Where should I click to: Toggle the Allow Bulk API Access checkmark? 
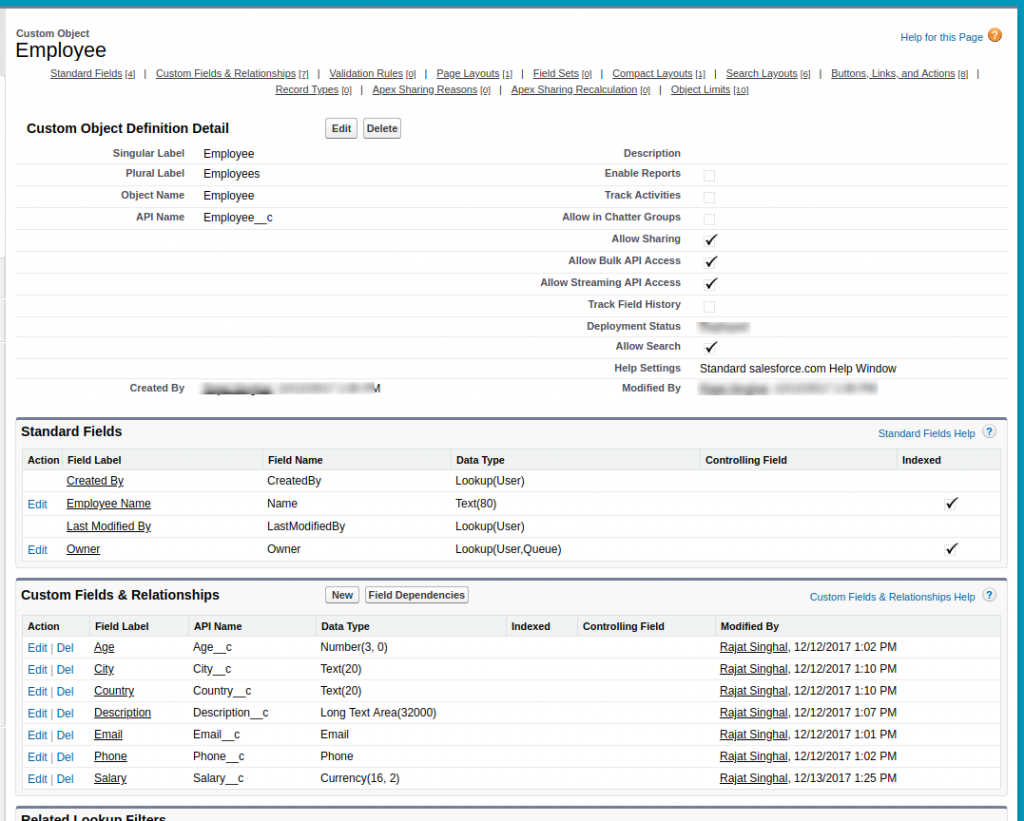coord(711,262)
